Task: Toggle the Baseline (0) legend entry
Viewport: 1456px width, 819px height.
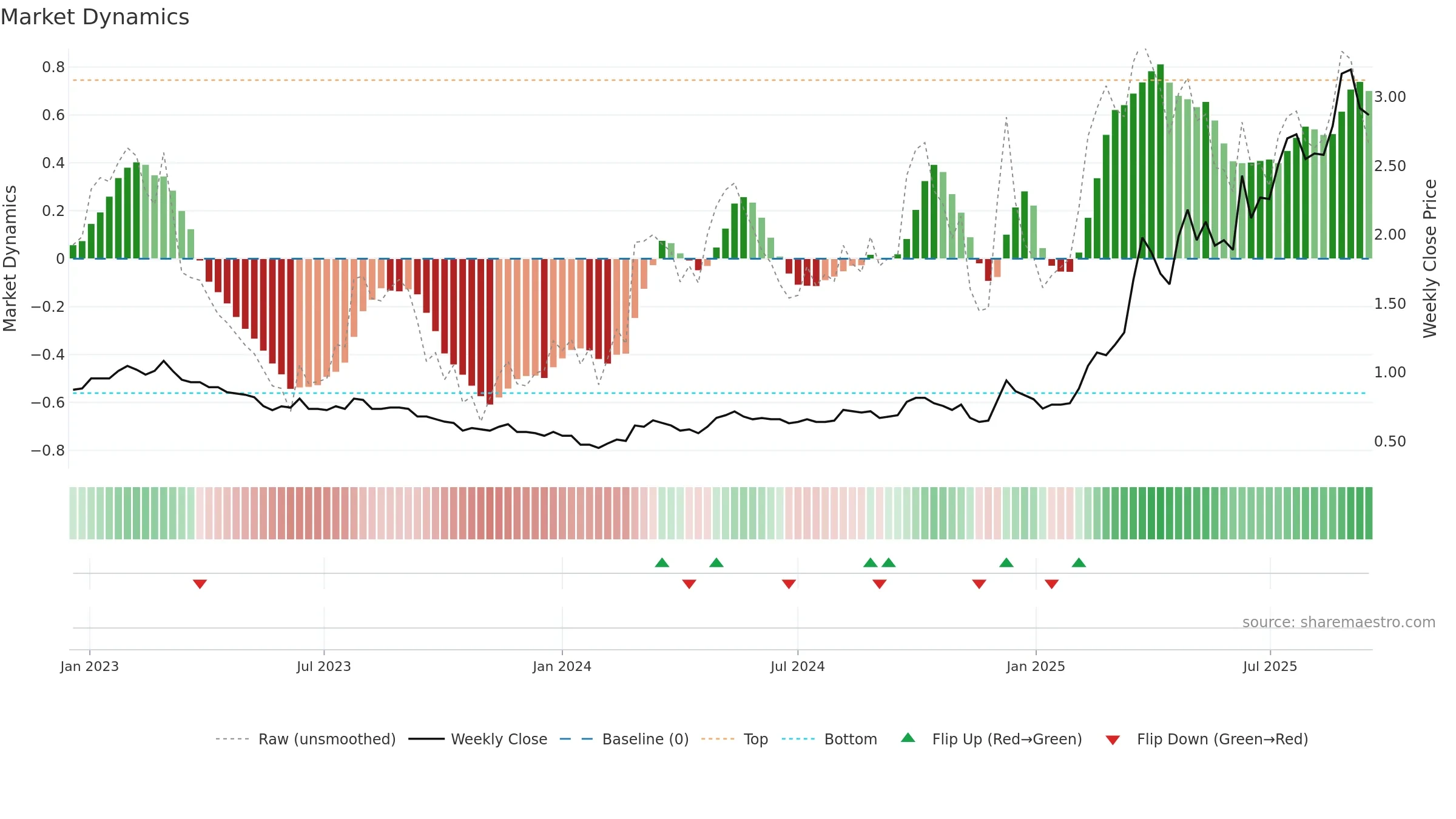Action: [624, 739]
